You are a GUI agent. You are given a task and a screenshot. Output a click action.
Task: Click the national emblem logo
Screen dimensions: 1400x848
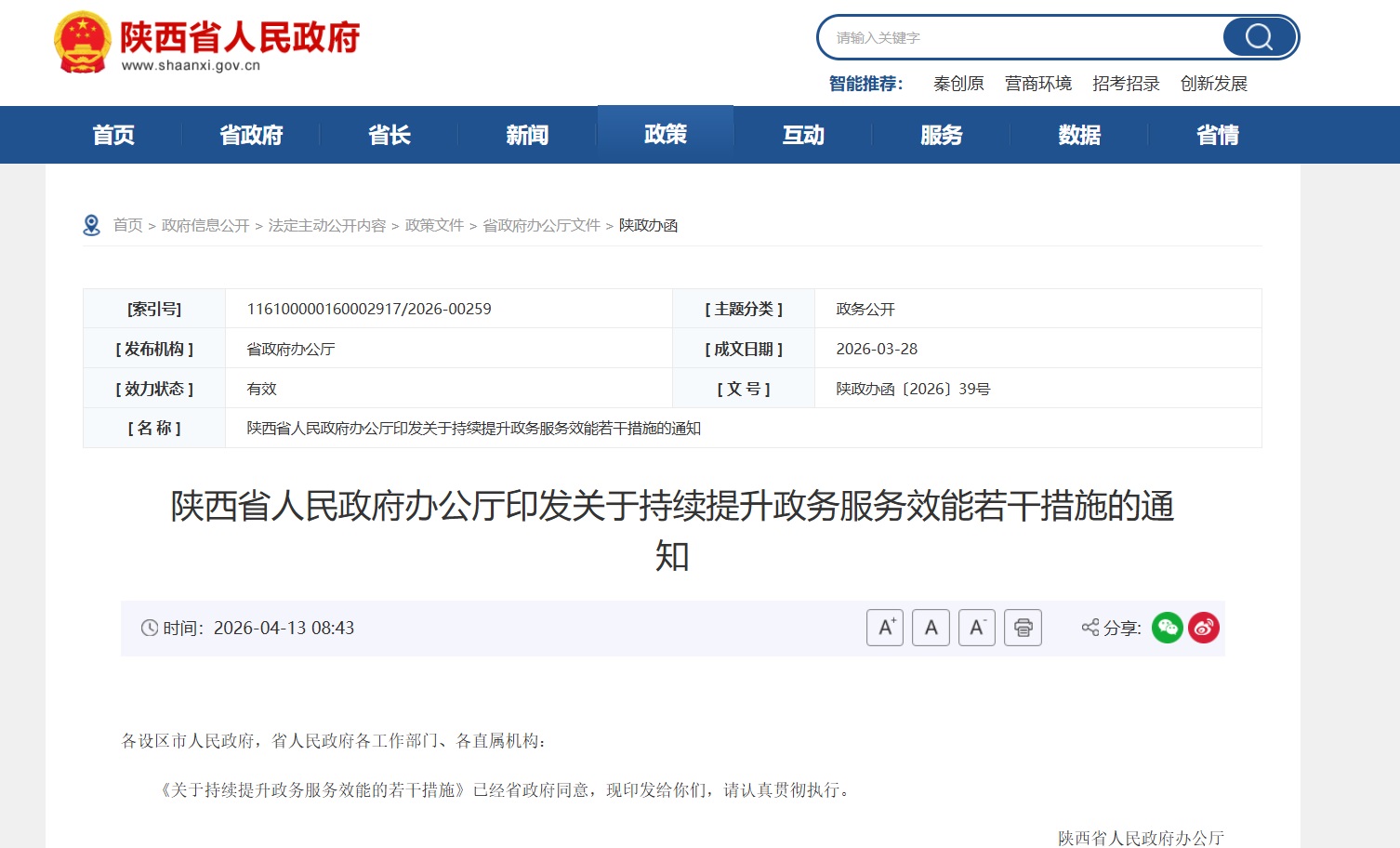[82, 40]
